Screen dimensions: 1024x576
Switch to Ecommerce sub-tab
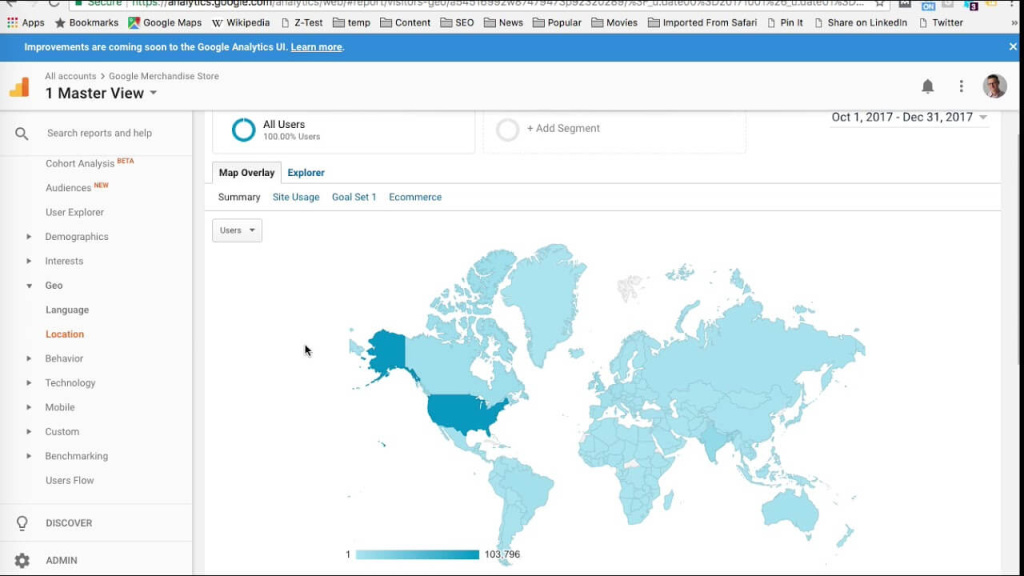coord(415,197)
